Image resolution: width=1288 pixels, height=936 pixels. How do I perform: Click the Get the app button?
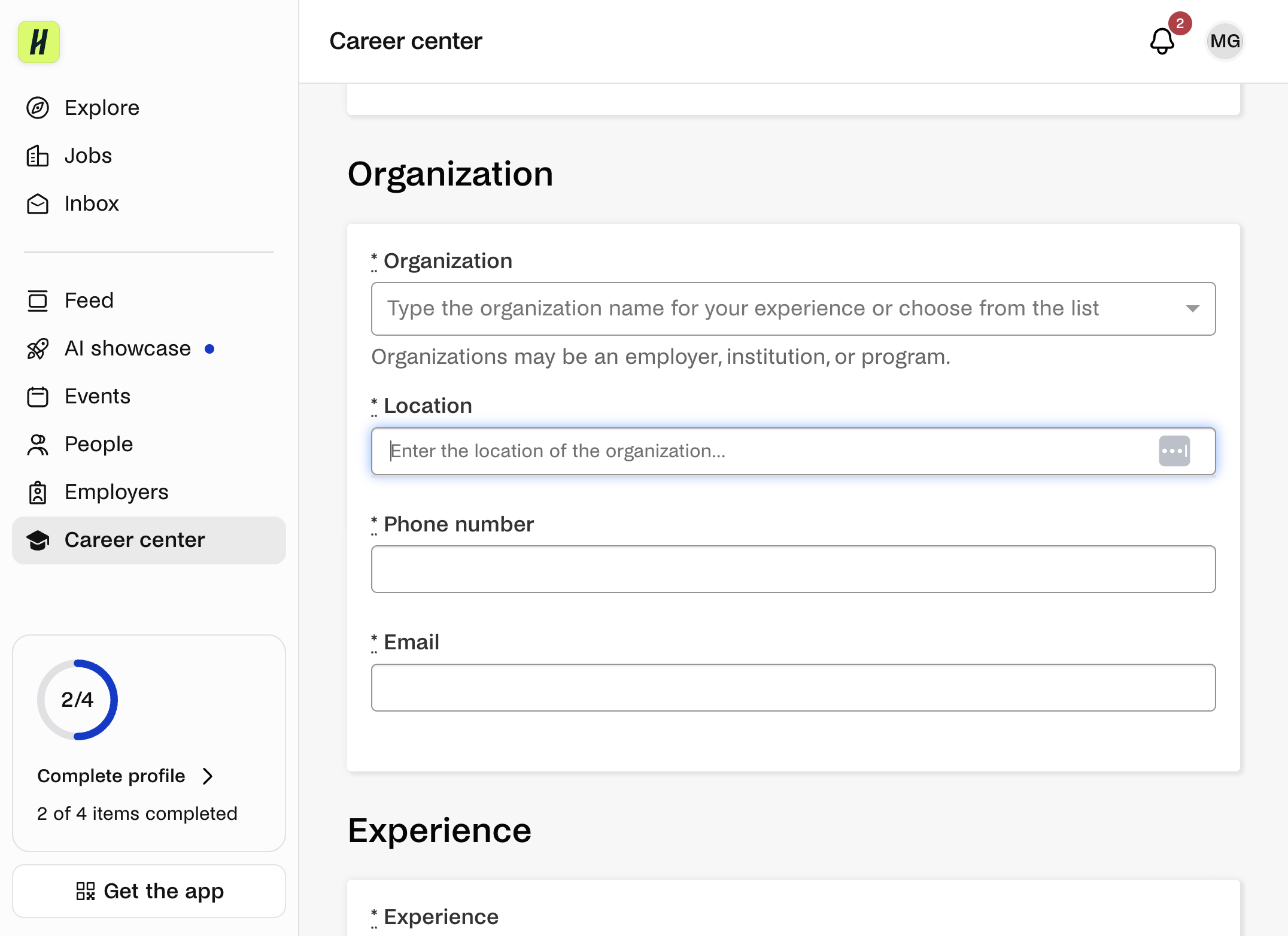click(149, 891)
